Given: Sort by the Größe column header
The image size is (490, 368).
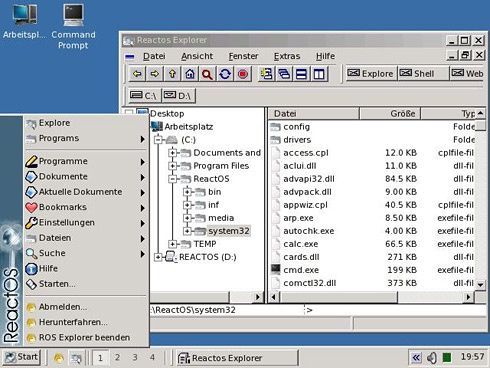Looking at the screenshot, I should [x=390, y=114].
